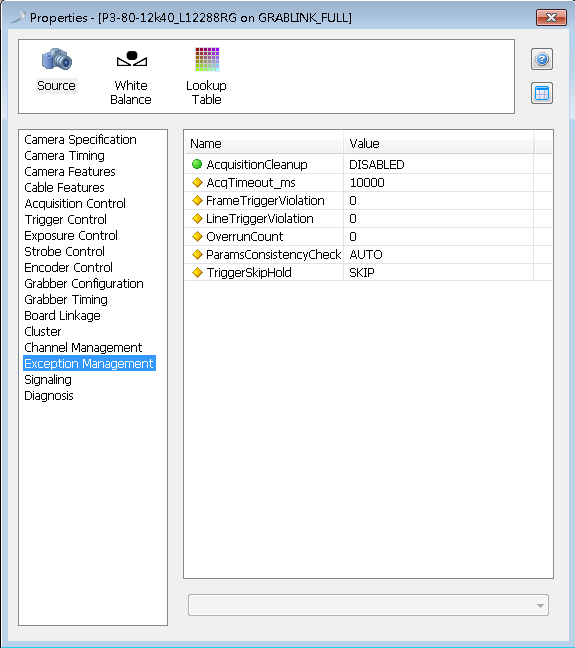Select the OverrunCount parameter name
This screenshot has width=575, height=648.
(x=245, y=236)
